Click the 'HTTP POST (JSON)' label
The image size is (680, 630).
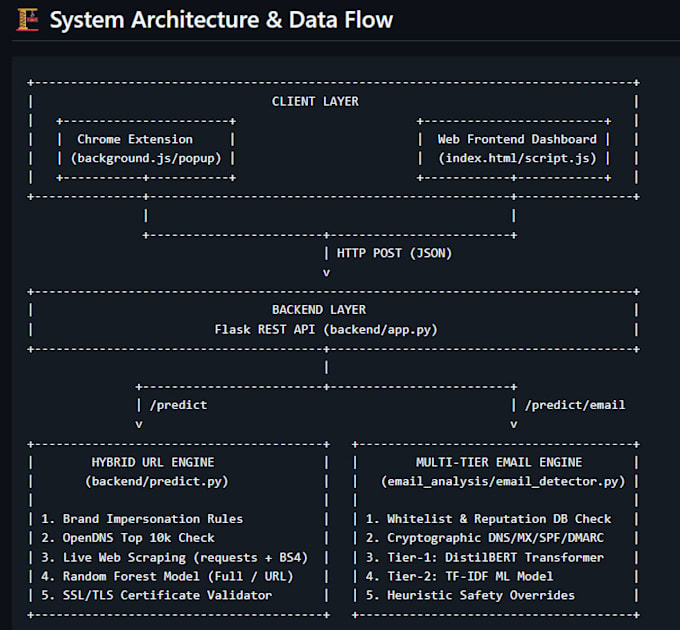394,253
